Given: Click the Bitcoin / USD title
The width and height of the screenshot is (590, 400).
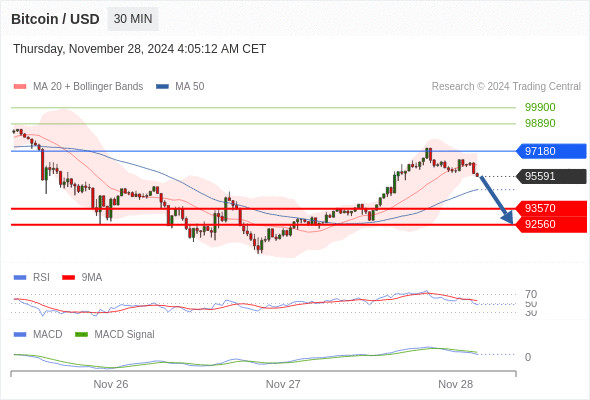Looking at the screenshot, I should click(x=55, y=19).
